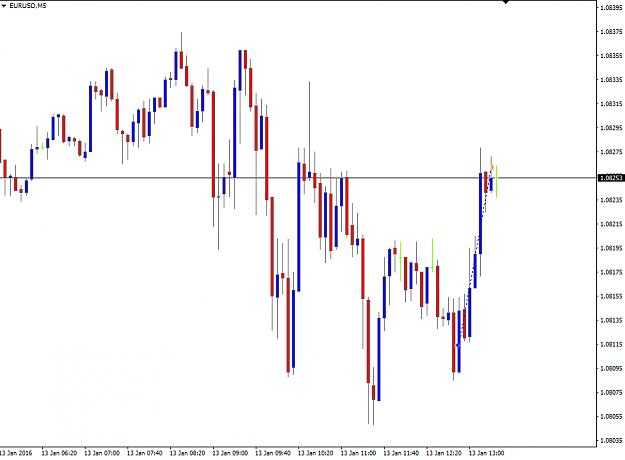Click the 1.08235 price scale label
Screen dimensions: 625x460
point(611,200)
